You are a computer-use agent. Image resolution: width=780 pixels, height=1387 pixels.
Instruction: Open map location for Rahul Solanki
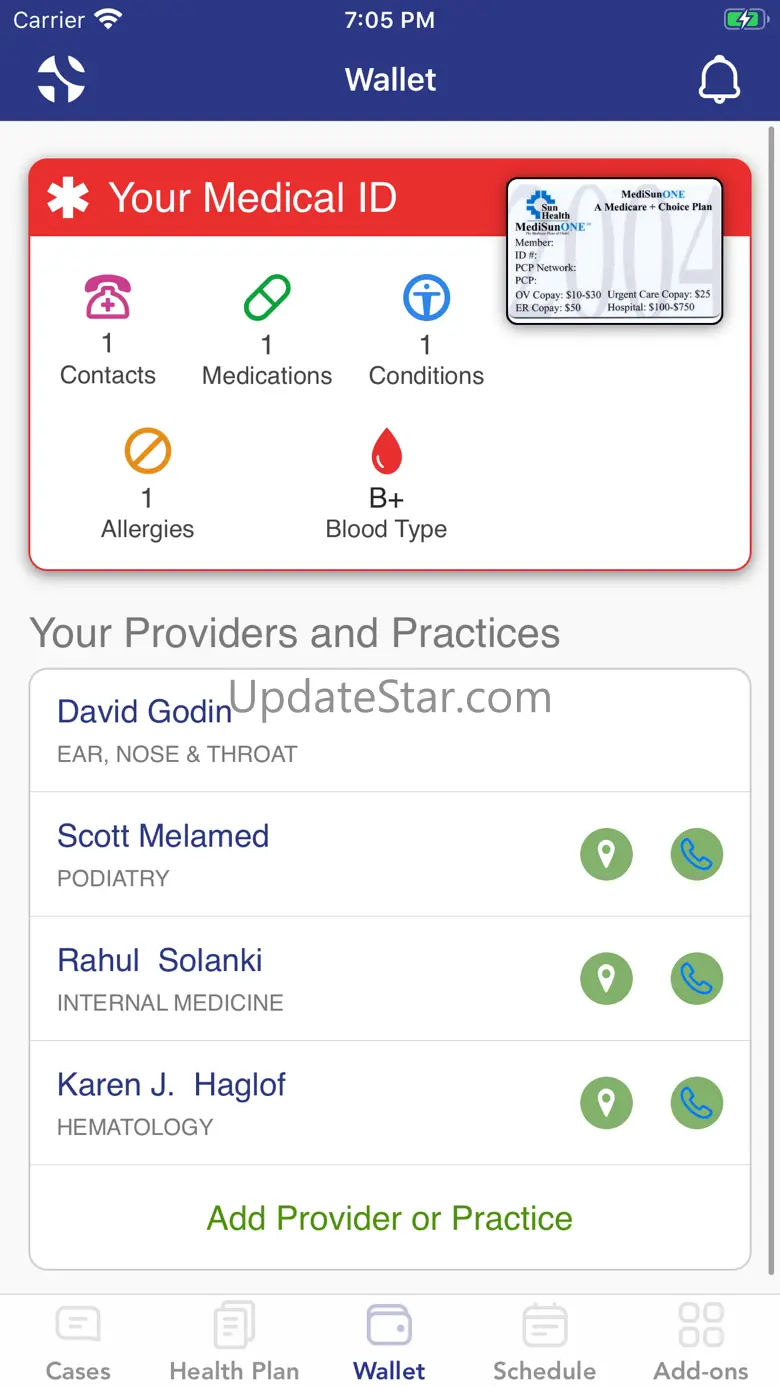click(x=606, y=978)
